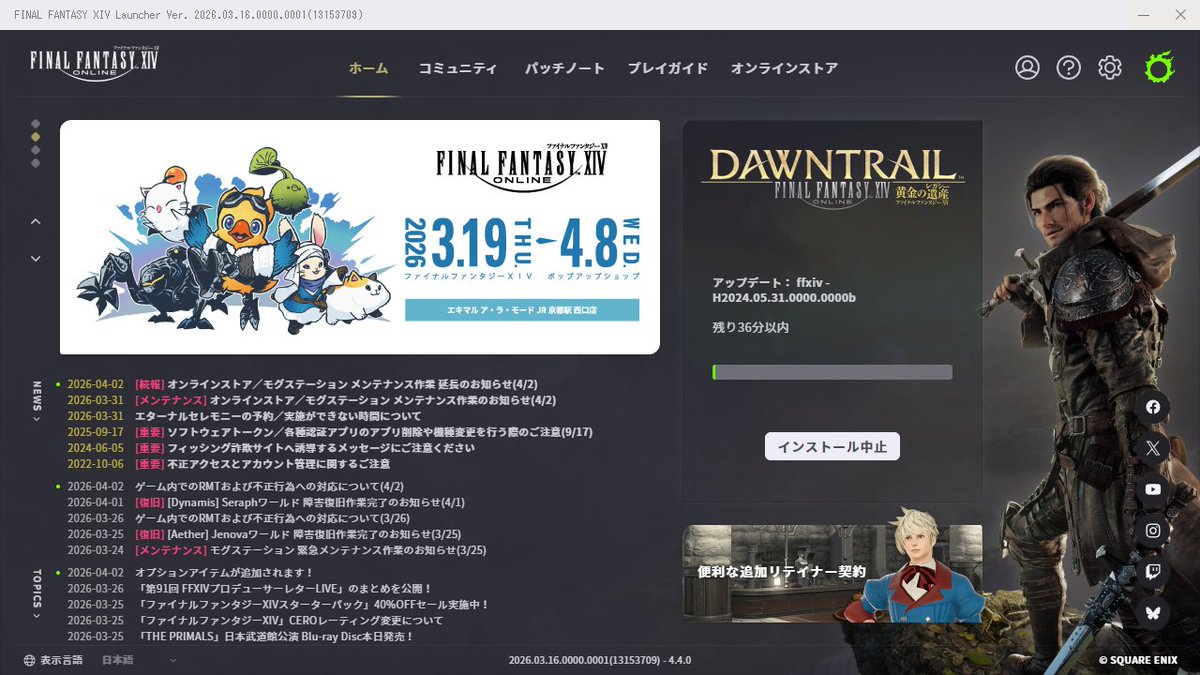The width and height of the screenshot is (1200, 675).
Task: Open the account profile icon
Action: pos(1027,67)
